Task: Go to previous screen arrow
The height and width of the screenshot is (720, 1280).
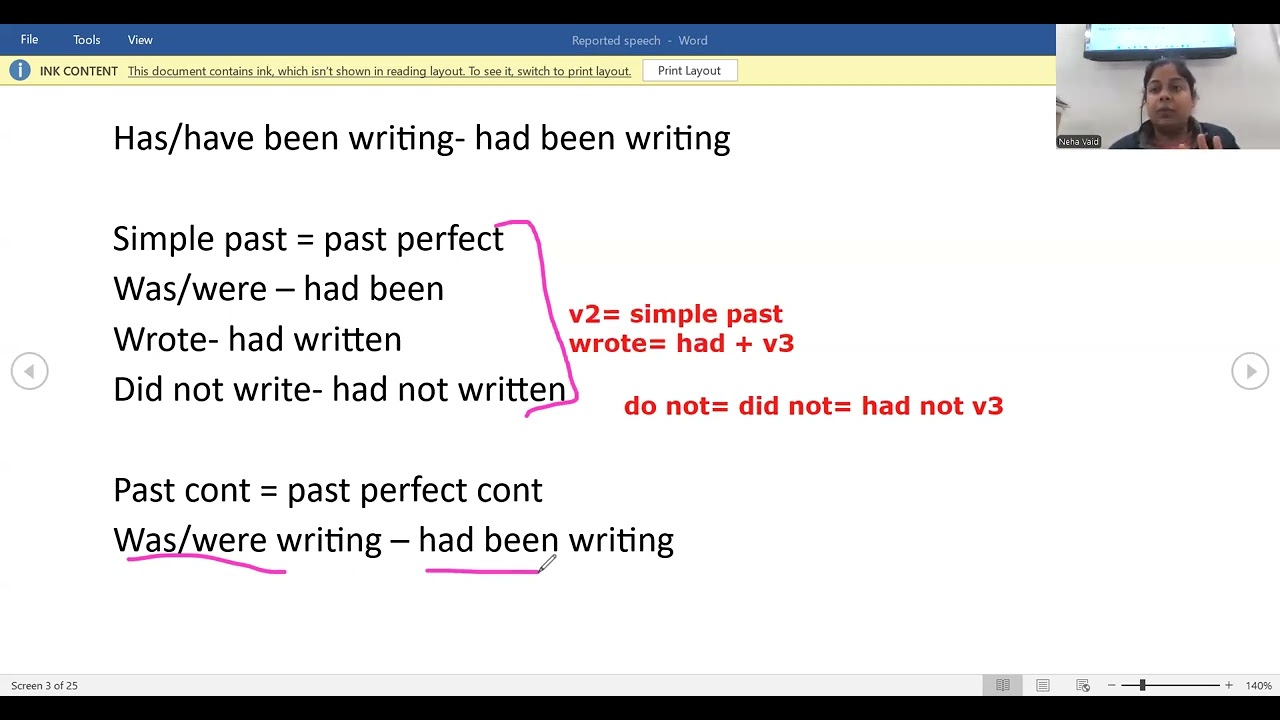Action: (29, 371)
